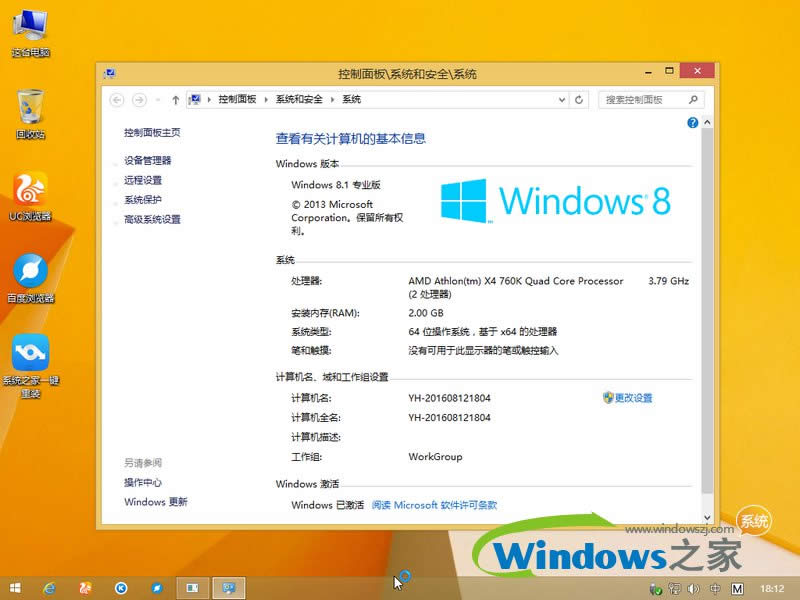The image size is (800, 600).
Task: Click the forward navigation arrow
Action: (x=139, y=100)
